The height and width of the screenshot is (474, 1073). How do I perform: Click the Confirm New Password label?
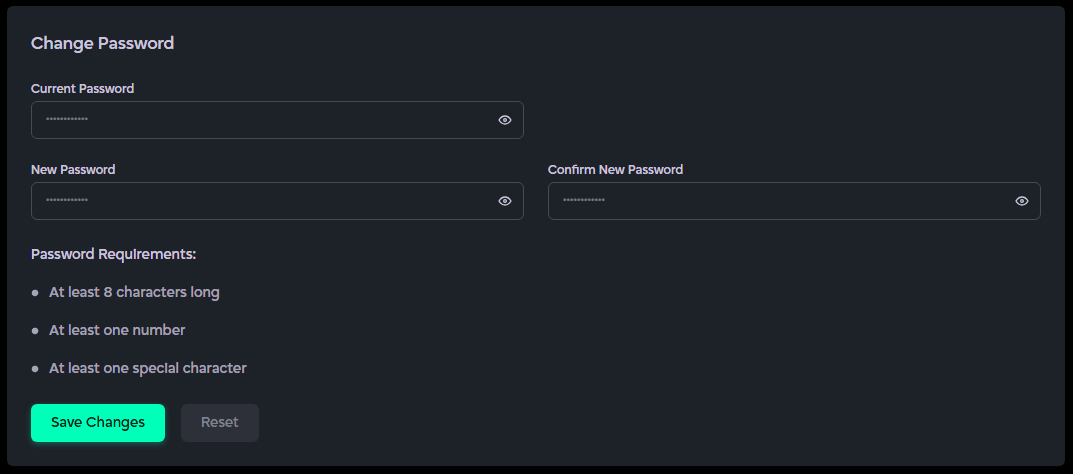615,170
